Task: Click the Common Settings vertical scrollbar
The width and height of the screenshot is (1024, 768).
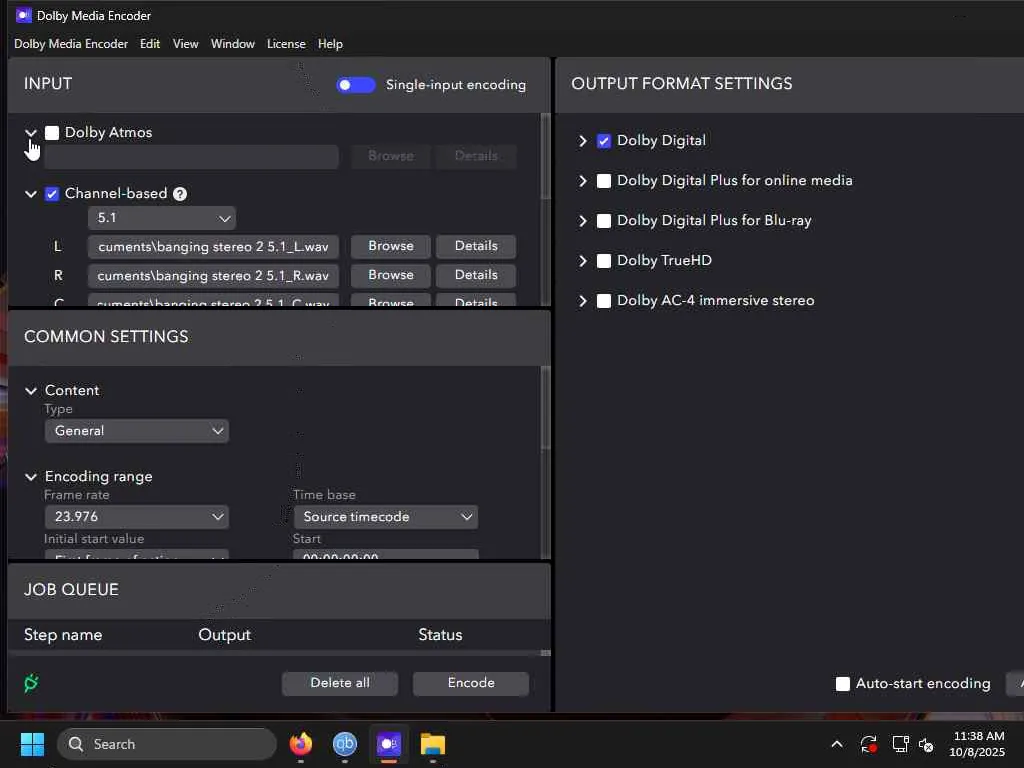Action: point(546,408)
